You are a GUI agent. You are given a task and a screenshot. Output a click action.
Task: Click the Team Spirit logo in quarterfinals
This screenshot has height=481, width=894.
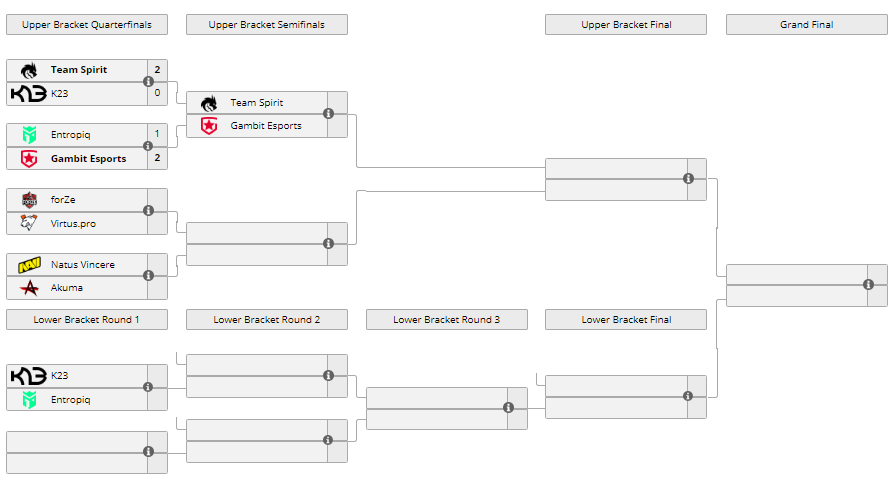pos(28,70)
